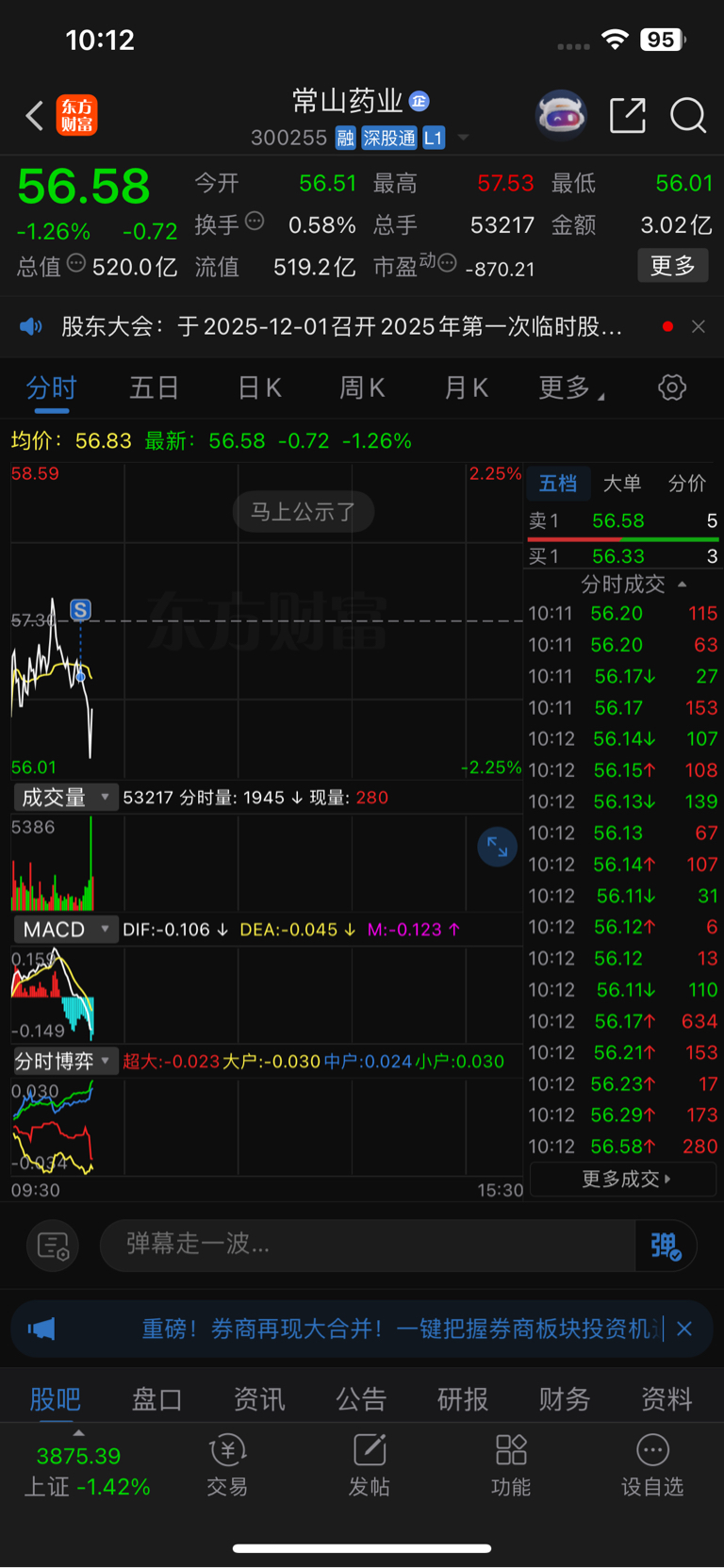
Task: Expand the 更多 chart period menu
Action: click(571, 388)
